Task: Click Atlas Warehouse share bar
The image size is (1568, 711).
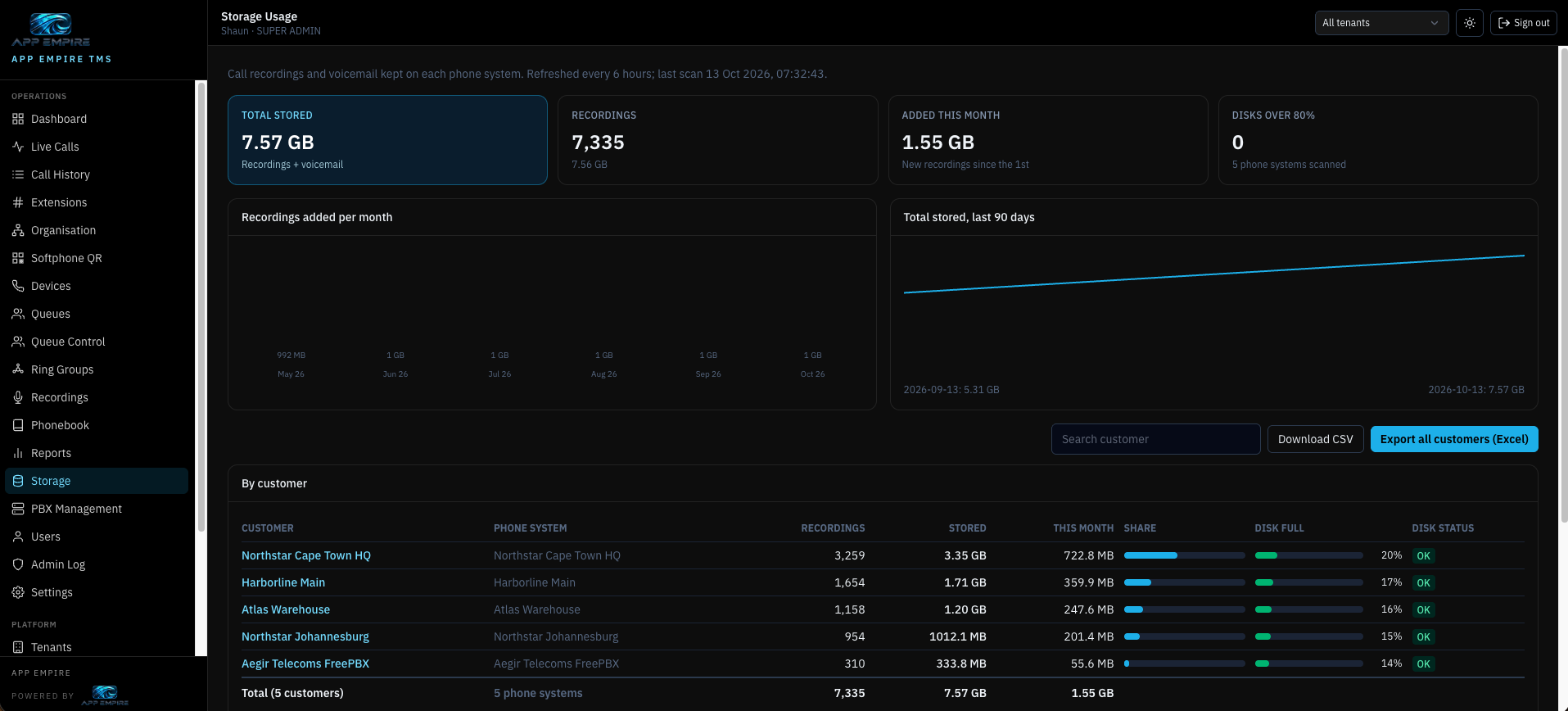Action: click(x=1184, y=609)
